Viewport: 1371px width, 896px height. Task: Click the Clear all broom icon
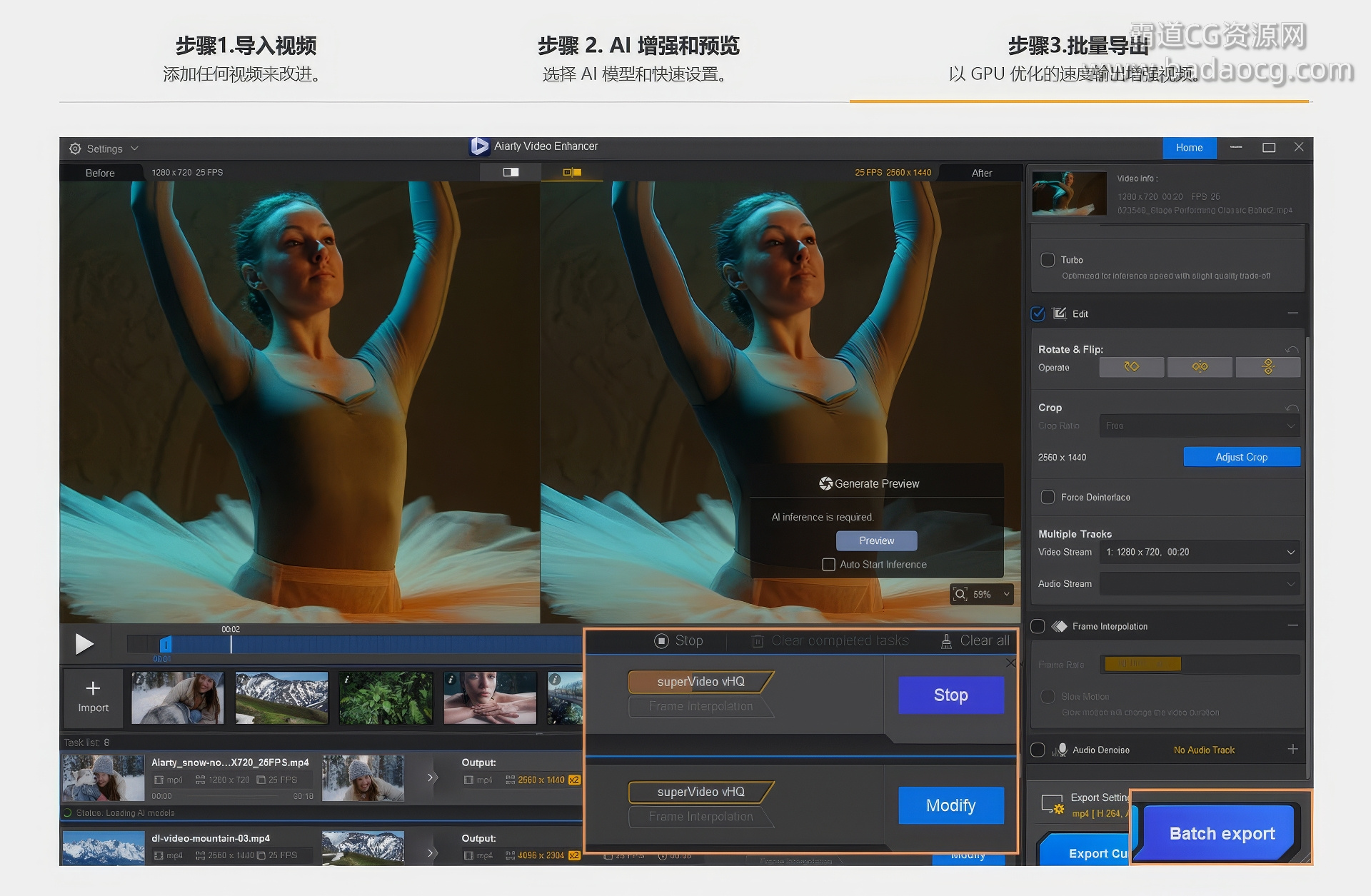point(946,641)
